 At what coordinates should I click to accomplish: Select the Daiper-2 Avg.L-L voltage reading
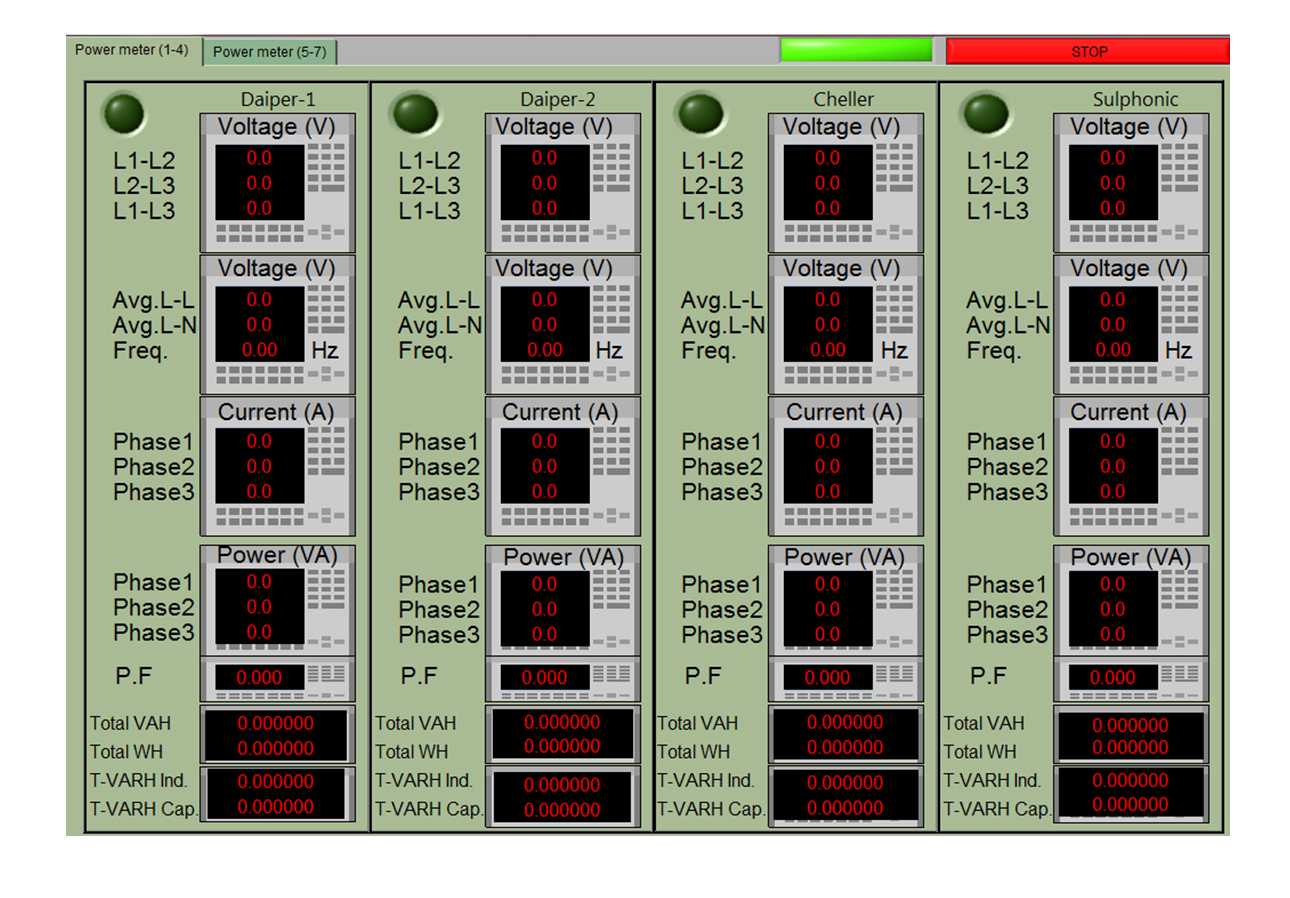pos(544,300)
